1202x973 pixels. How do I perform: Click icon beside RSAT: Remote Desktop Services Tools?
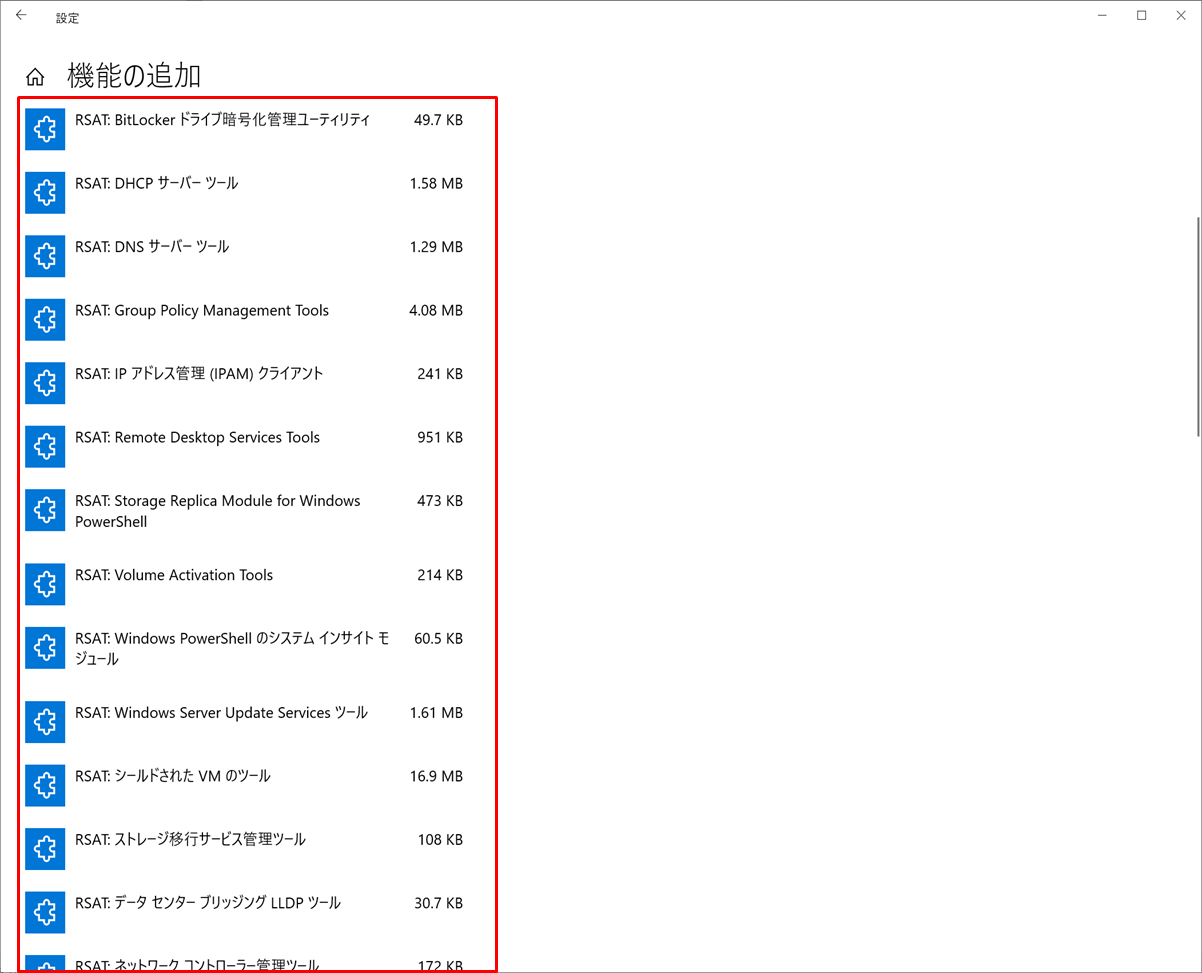coord(45,447)
